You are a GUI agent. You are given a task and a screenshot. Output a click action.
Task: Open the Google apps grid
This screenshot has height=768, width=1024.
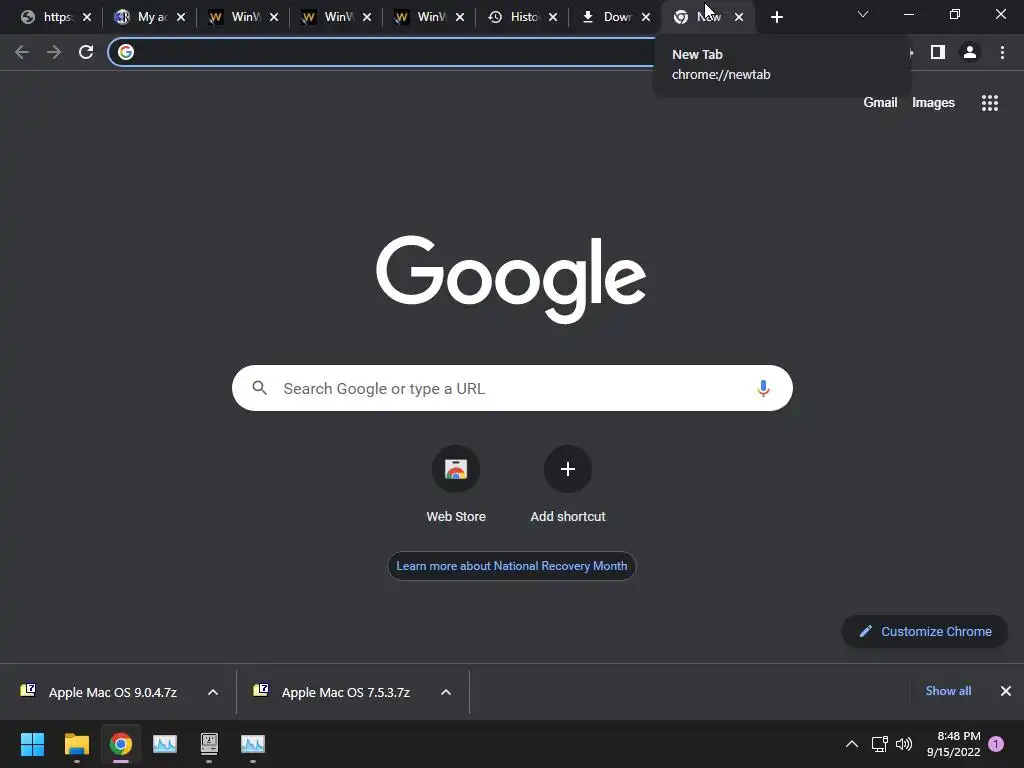(x=989, y=103)
